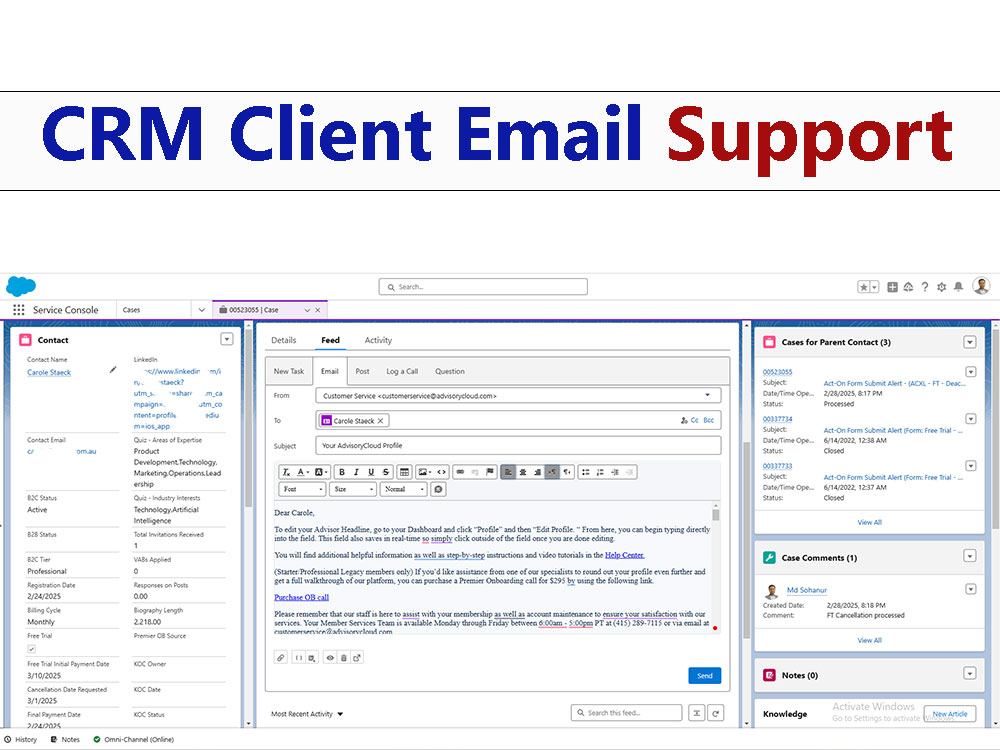Click in the Subject field
The image size is (1000, 750).
[518, 446]
